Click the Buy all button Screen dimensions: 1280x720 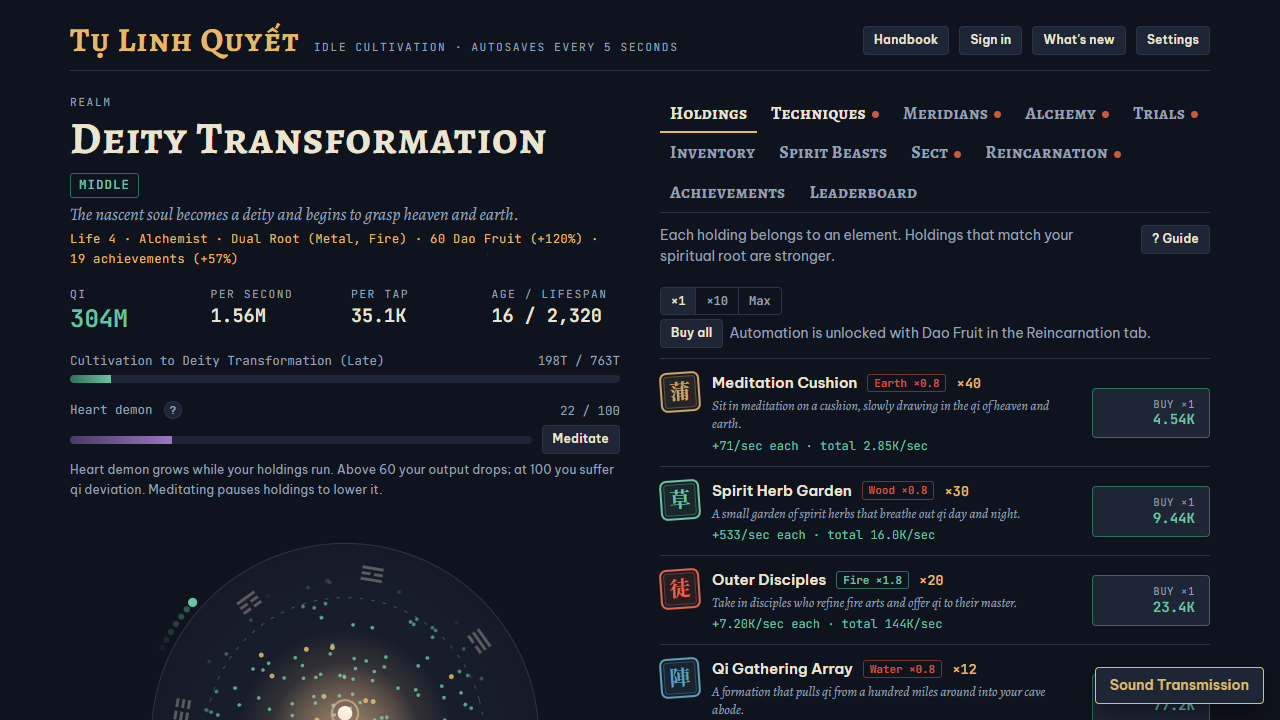tap(691, 333)
